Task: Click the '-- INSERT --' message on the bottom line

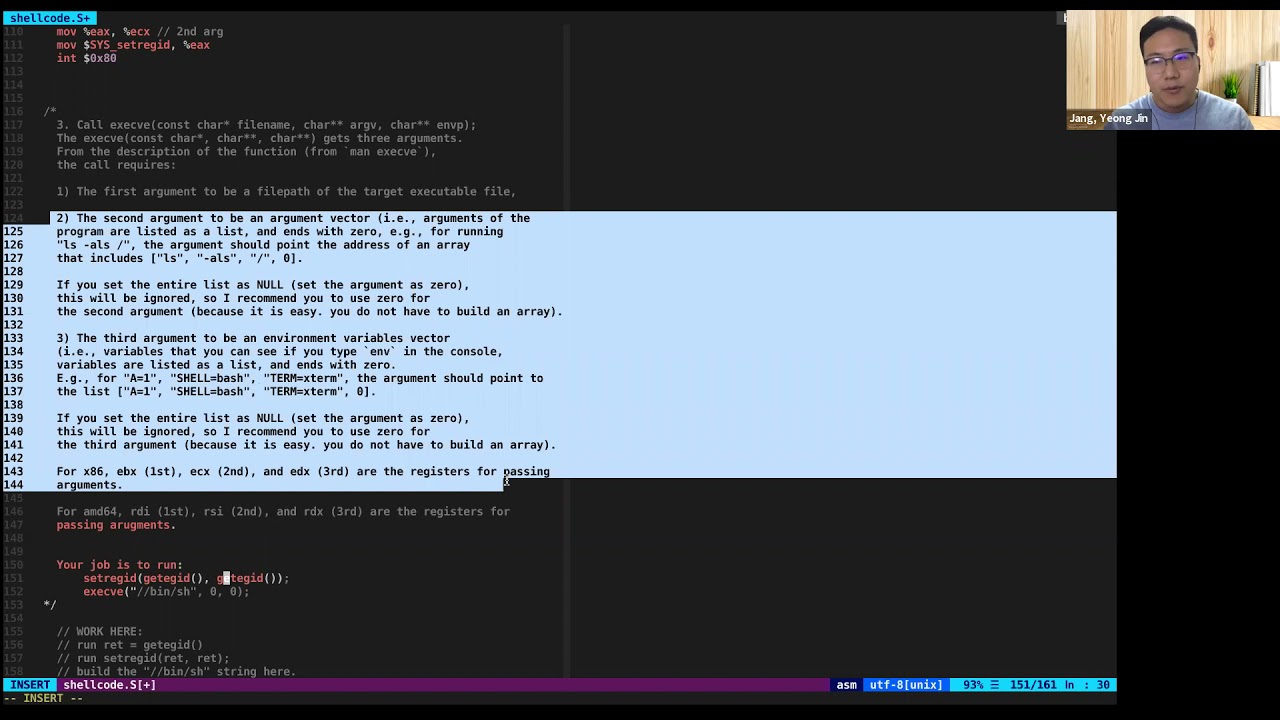Action: pyautogui.click(x=43, y=698)
